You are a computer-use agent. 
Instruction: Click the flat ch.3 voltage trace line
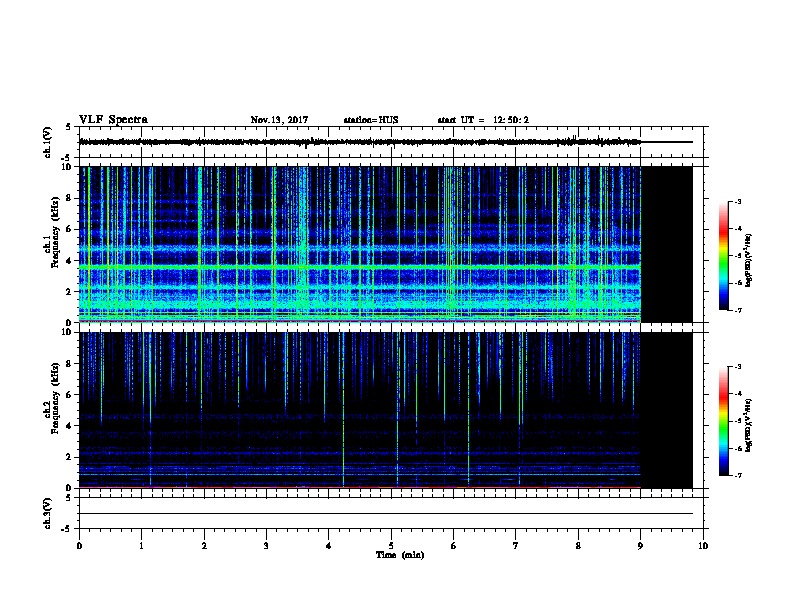click(x=386, y=514)
